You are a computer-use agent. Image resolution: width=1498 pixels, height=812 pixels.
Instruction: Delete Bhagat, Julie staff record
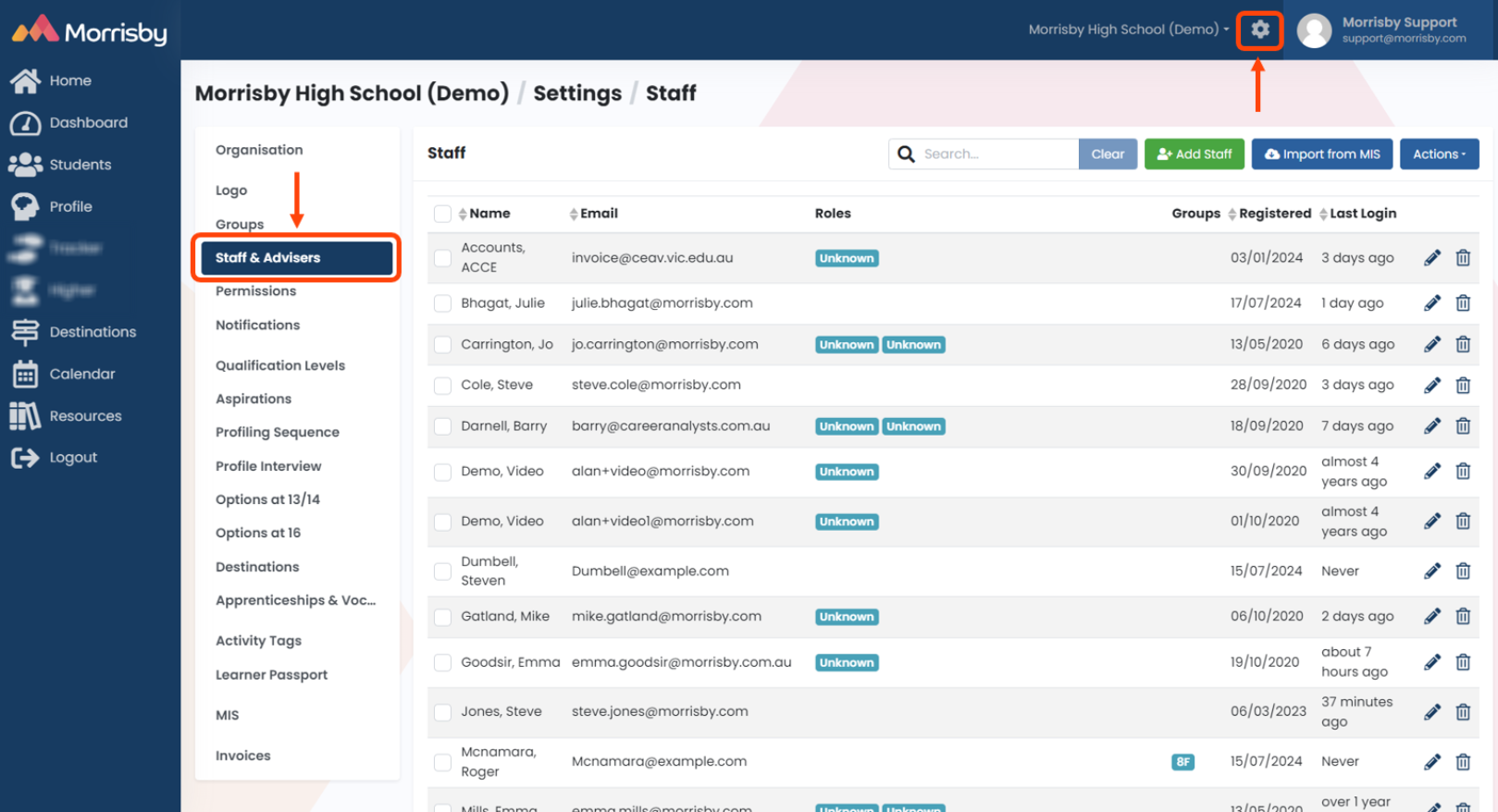click(x=1463, y=303)
